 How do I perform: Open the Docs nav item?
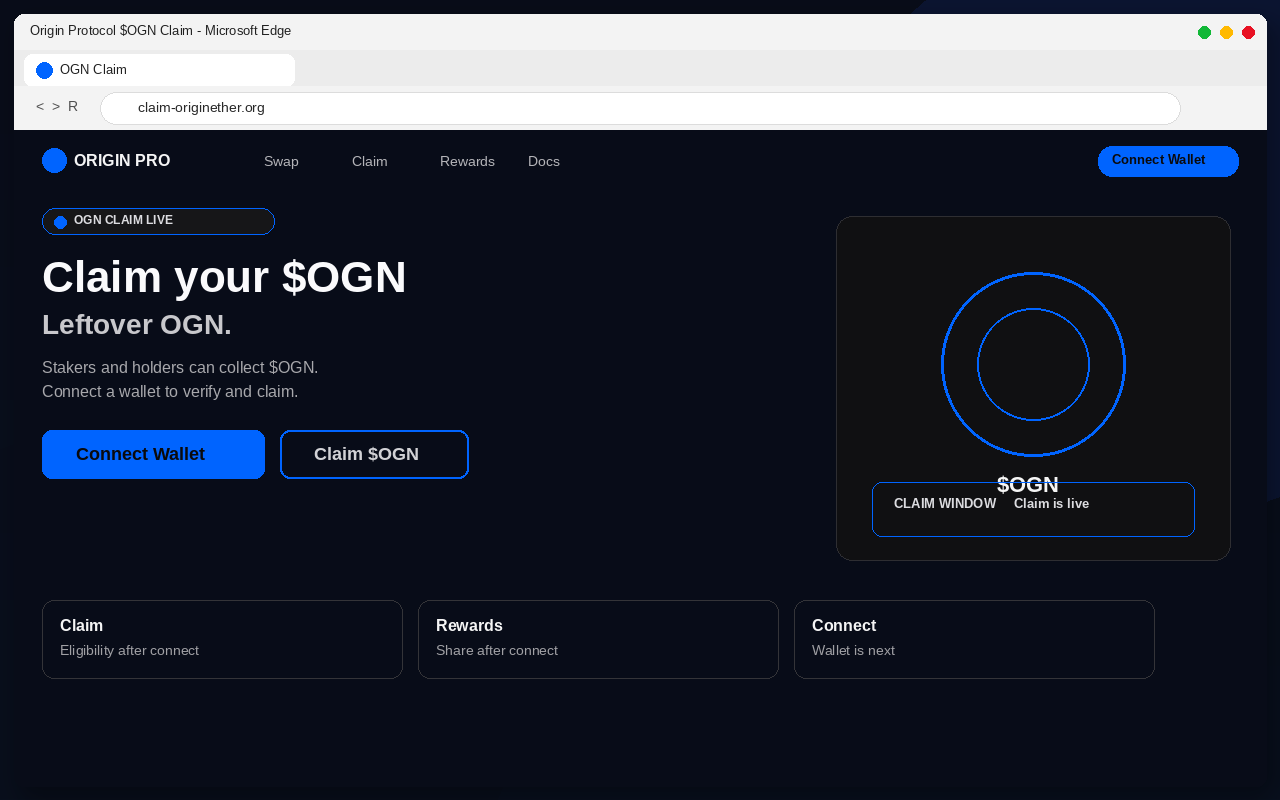(544, 161)
